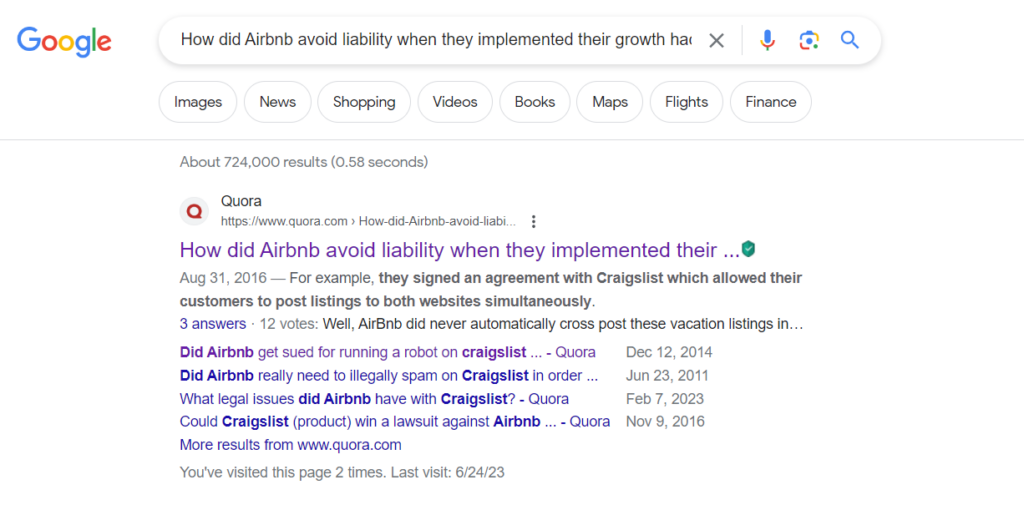Switch to News results
The width and height of the screenshot is (1024, 505).
tap(277, 102)
